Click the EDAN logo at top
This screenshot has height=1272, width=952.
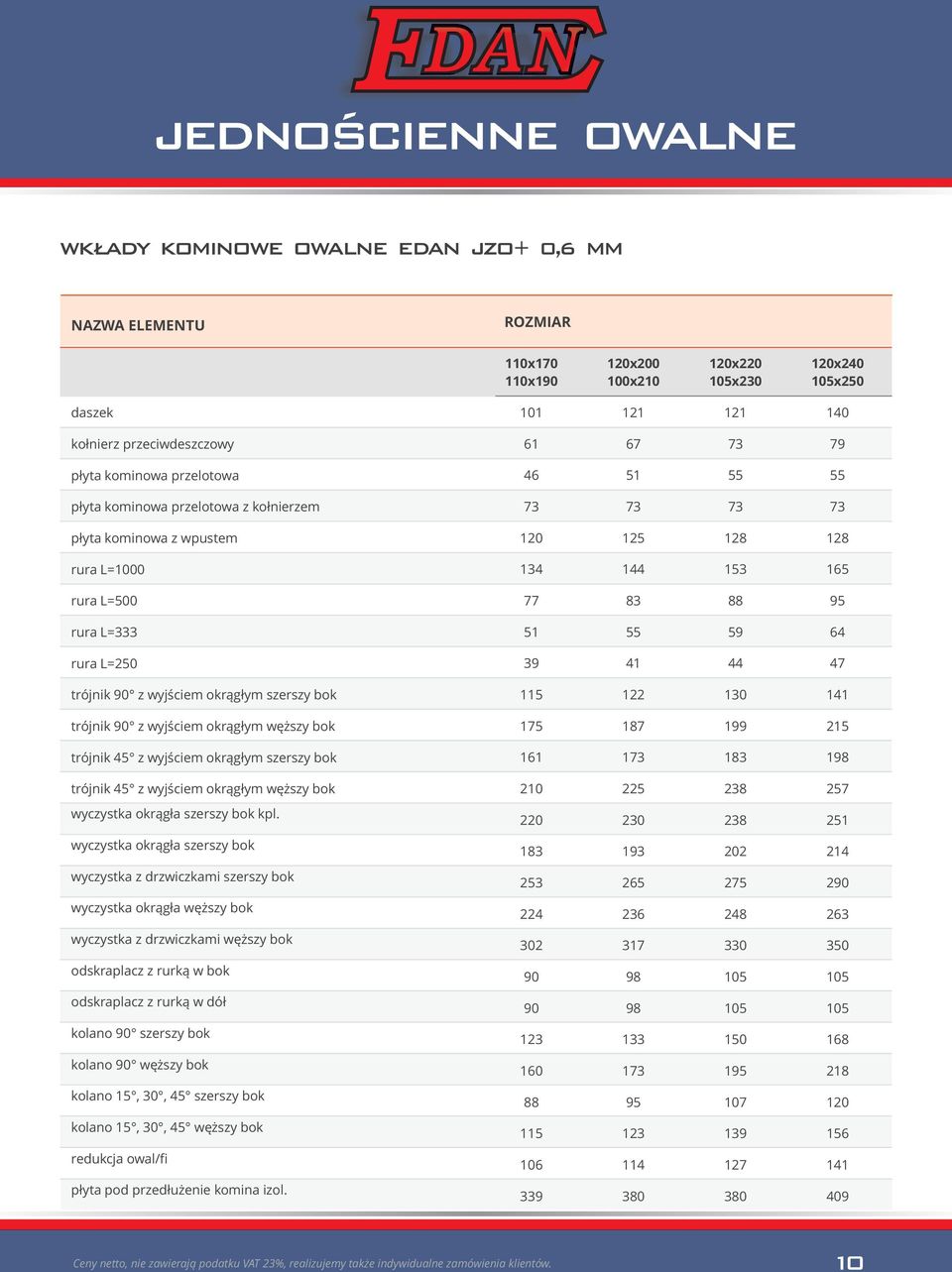point(478,50)
